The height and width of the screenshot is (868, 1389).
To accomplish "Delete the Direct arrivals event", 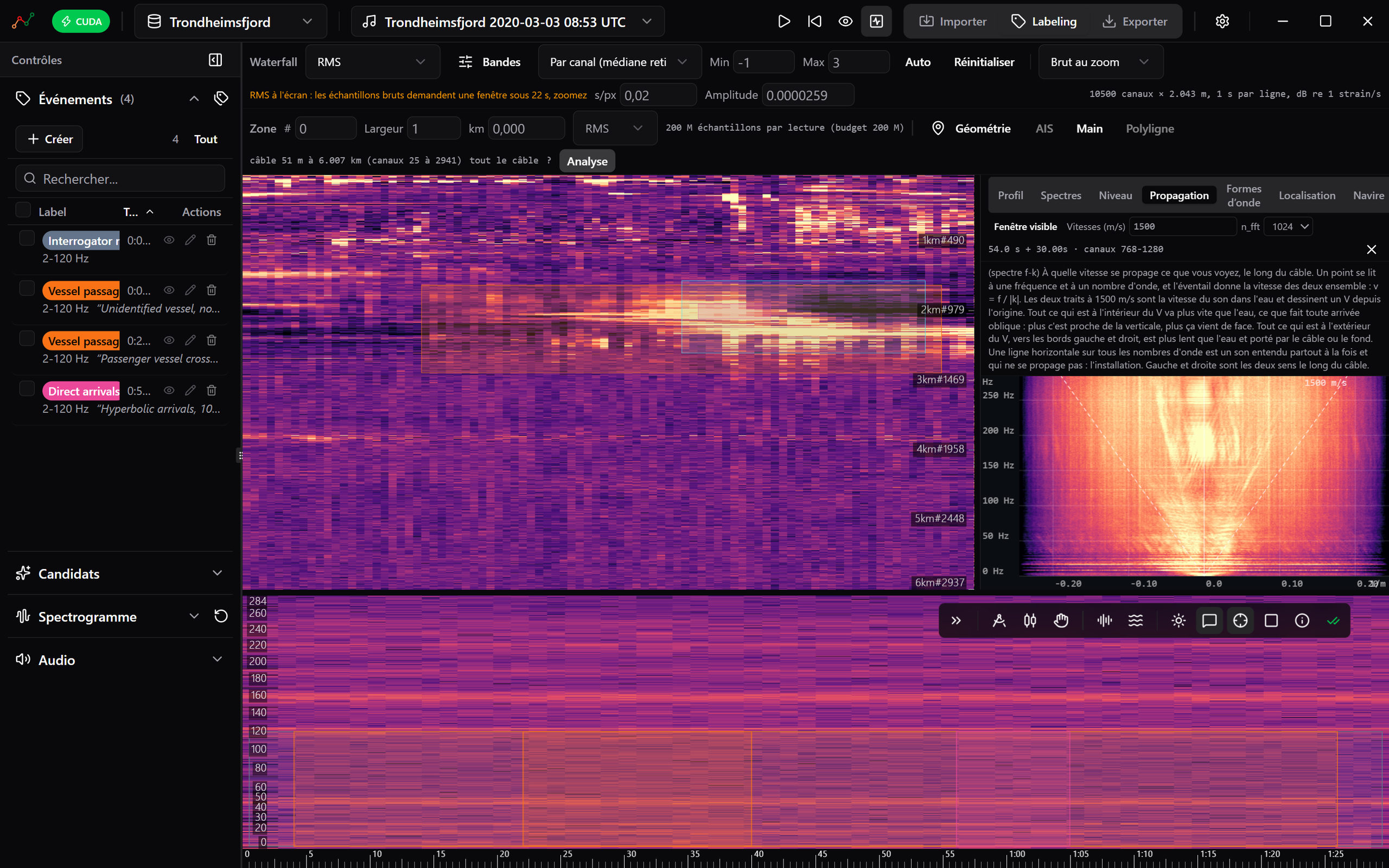I will point(211,391).
